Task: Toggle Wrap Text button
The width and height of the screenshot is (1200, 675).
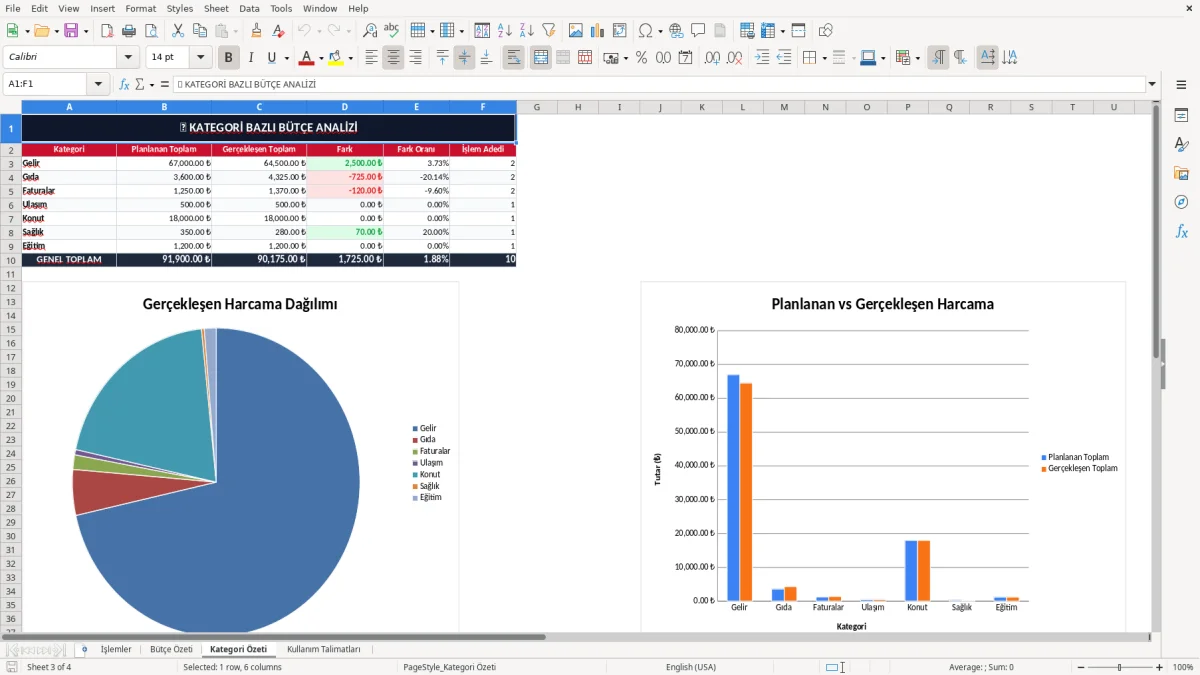Action: (514, 58)
